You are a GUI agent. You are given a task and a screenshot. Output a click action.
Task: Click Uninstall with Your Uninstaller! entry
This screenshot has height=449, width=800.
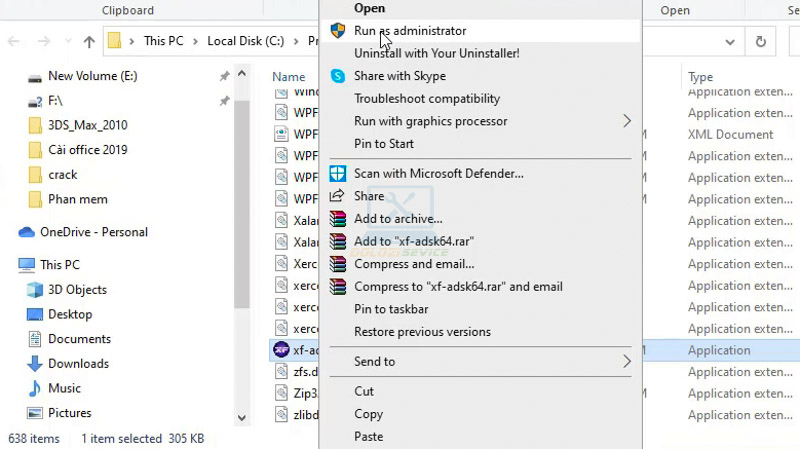480,53
